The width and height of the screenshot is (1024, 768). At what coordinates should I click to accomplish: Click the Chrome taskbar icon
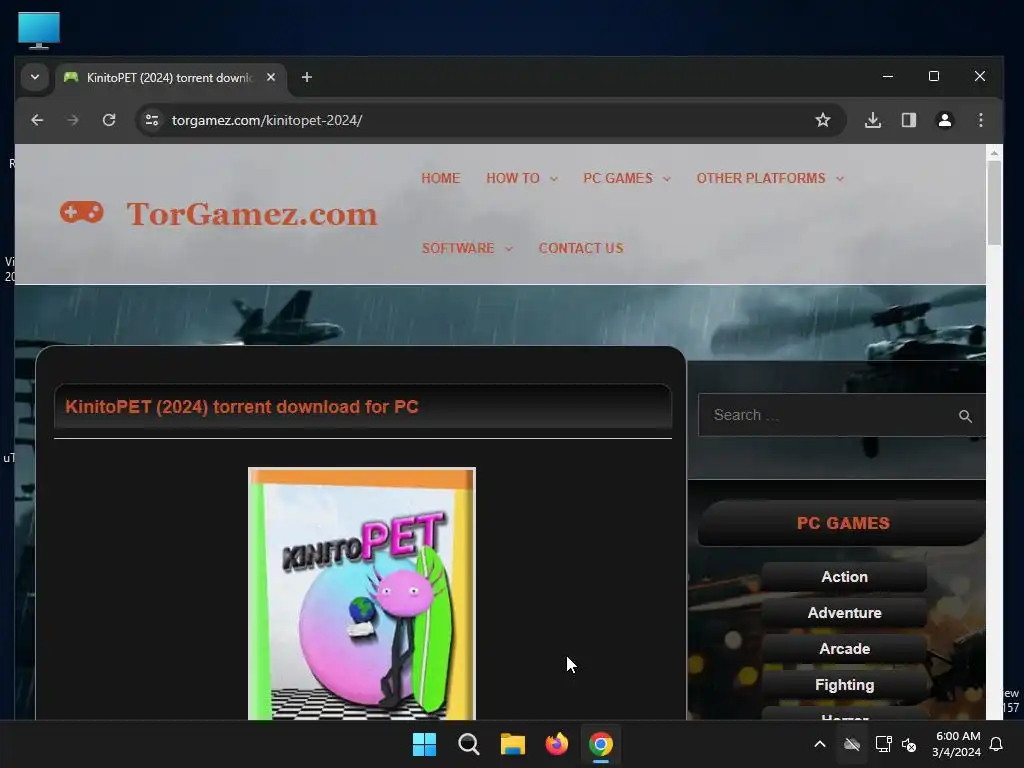pyautogui.click(x=601, y=744)
